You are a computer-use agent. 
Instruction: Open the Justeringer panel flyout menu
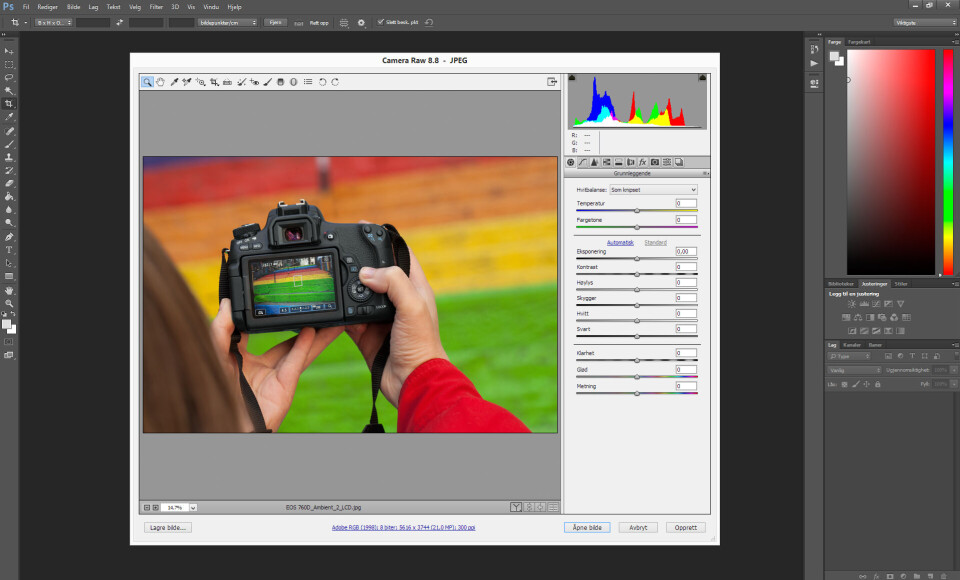click(956, 284)
